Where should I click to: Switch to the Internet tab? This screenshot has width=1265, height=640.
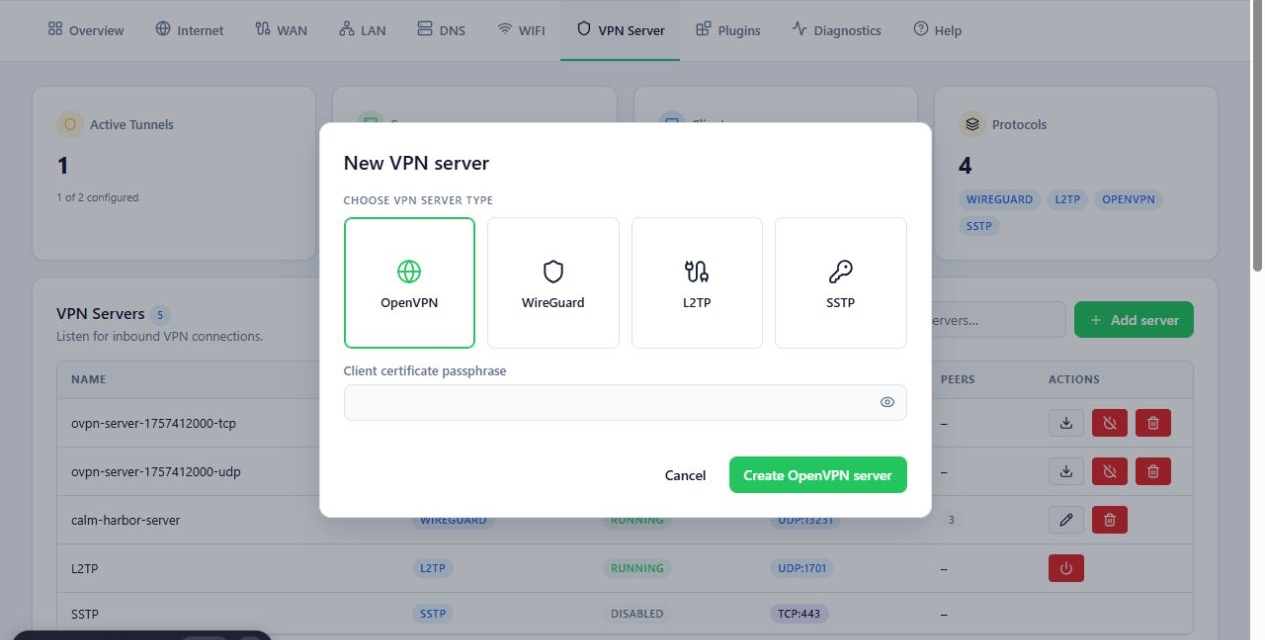(190, 30)
